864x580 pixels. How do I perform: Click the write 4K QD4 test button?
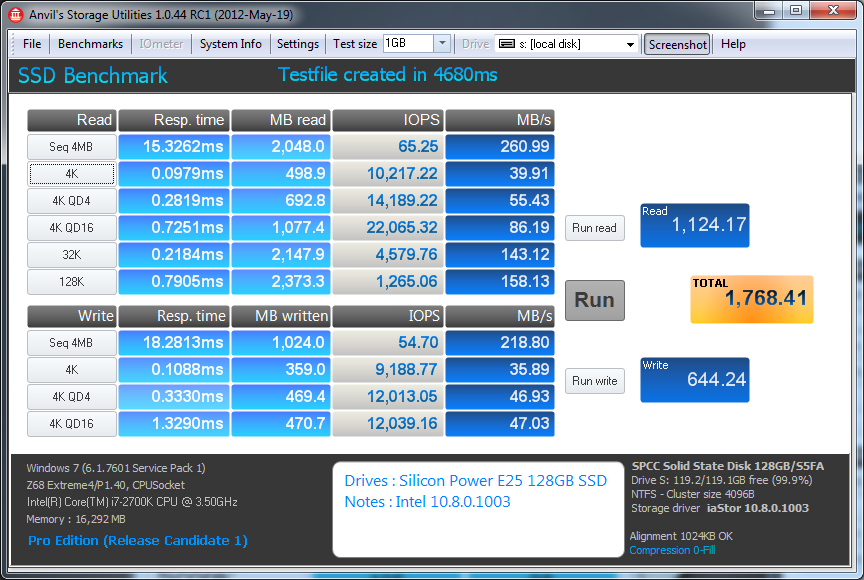pyautogui.click(x=72, y=397)
